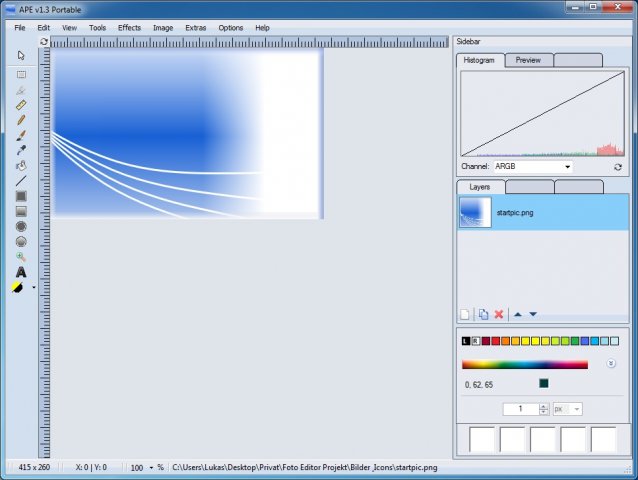The image size is (638, 480).
Task: Activate the Zoom magnifier tool
Action: [x=21, y=257]
